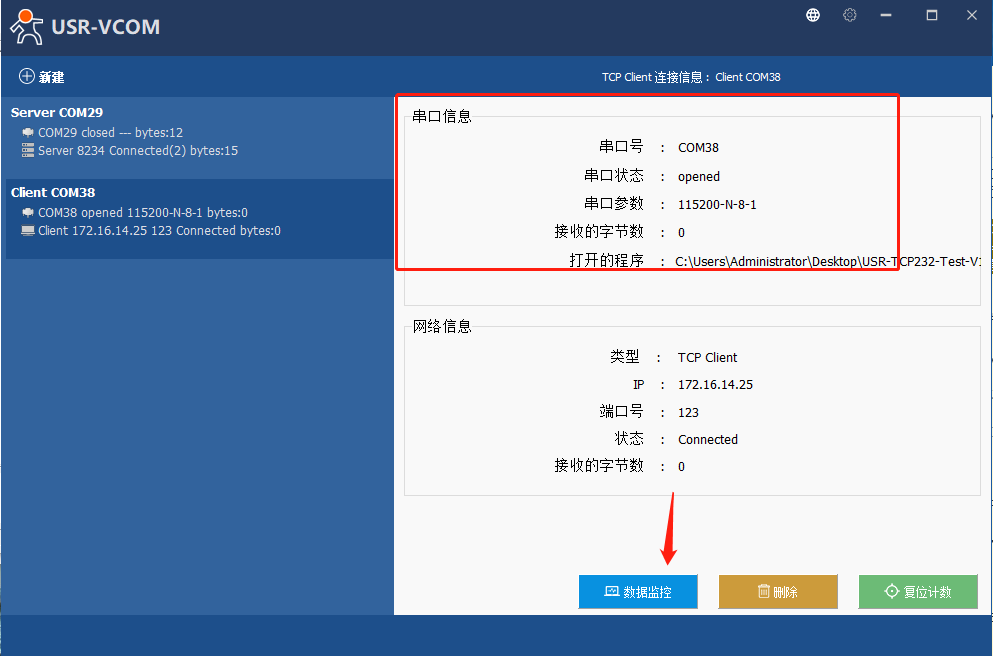Click the 状态 value Connected in 网络信息
This screenshot has height=656, width=993.
click(707, 439)
